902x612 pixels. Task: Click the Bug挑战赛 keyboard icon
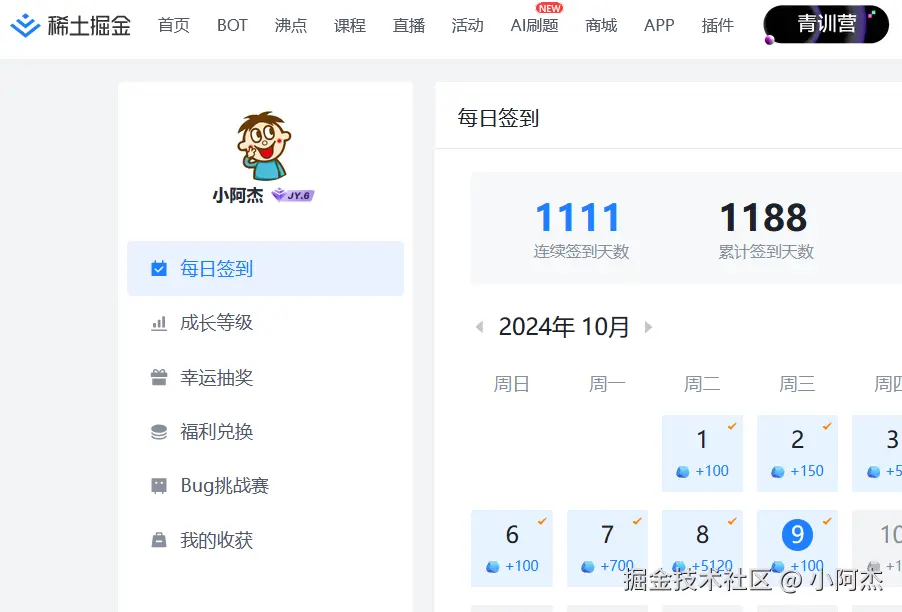(157, 485)
